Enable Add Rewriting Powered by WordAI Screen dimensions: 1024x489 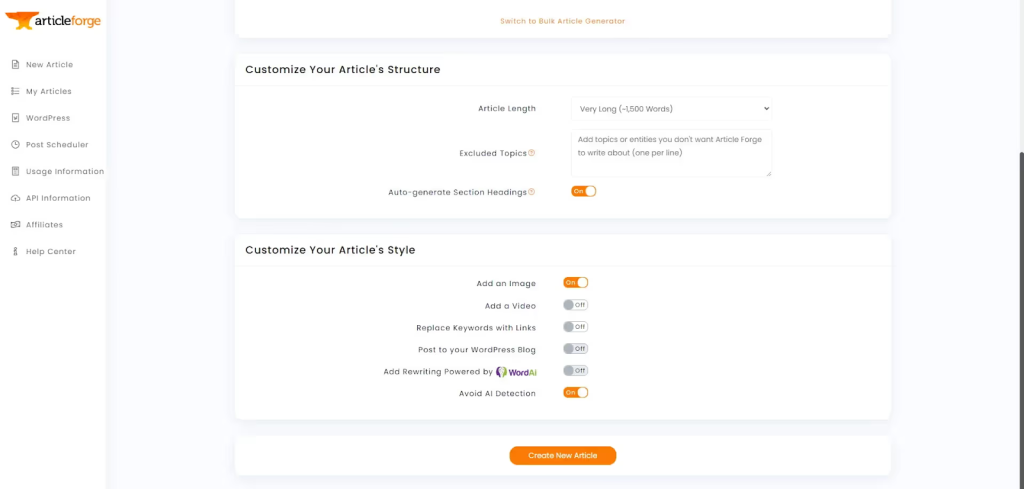click(x=576, y=371)
